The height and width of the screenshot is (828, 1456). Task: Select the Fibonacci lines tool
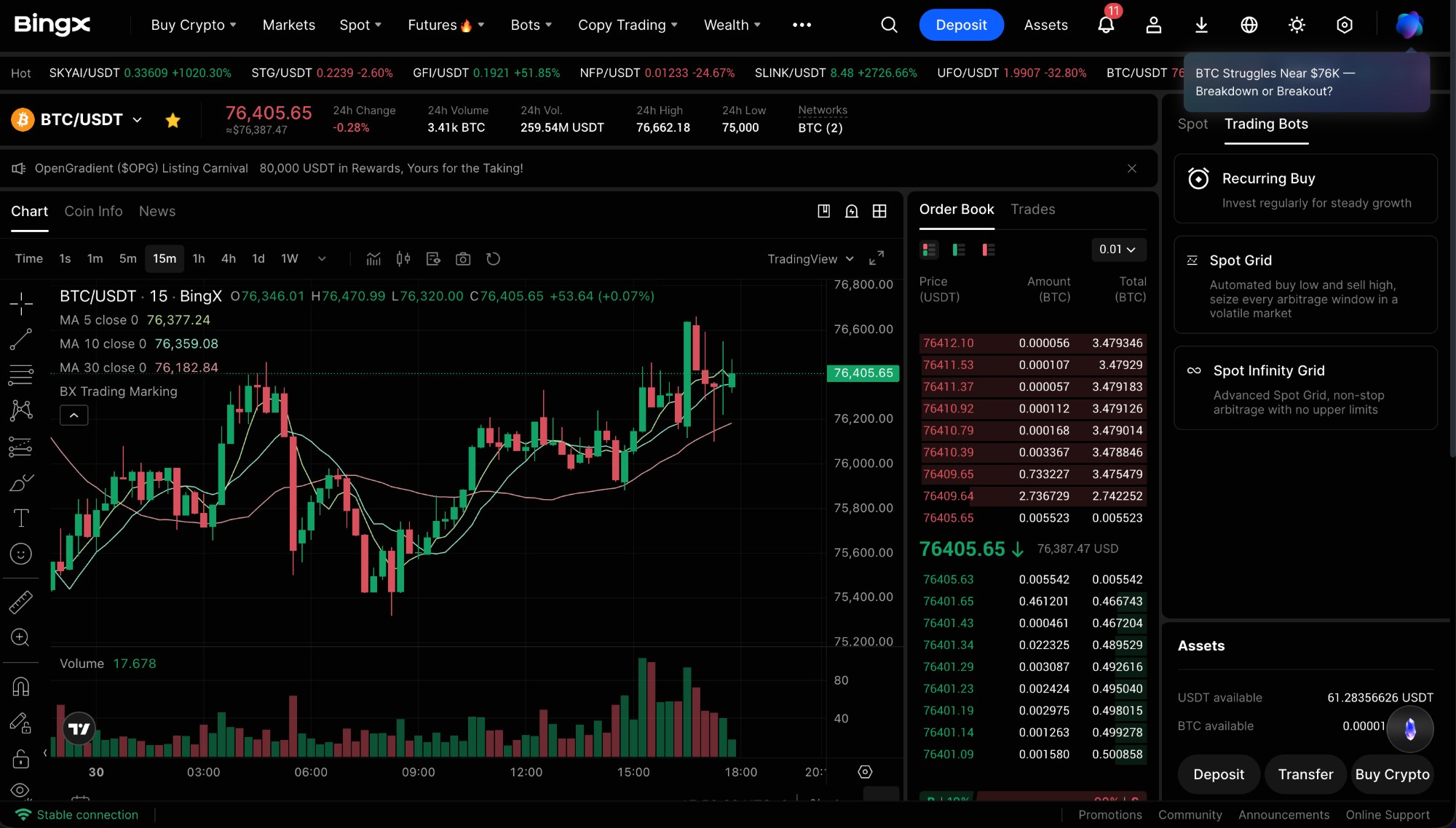point(21,375)
